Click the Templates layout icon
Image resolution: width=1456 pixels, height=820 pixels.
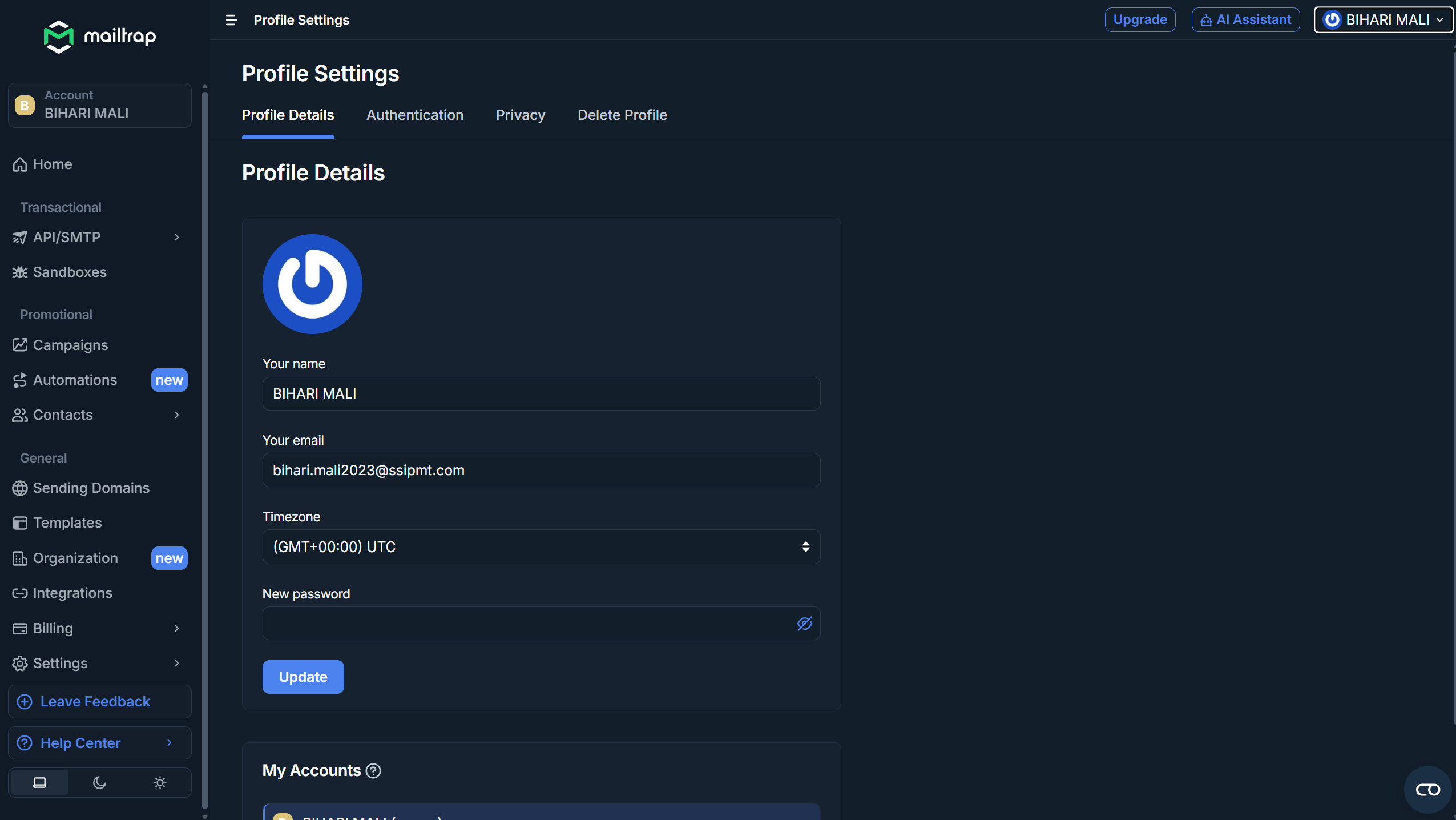coord(20,523)
